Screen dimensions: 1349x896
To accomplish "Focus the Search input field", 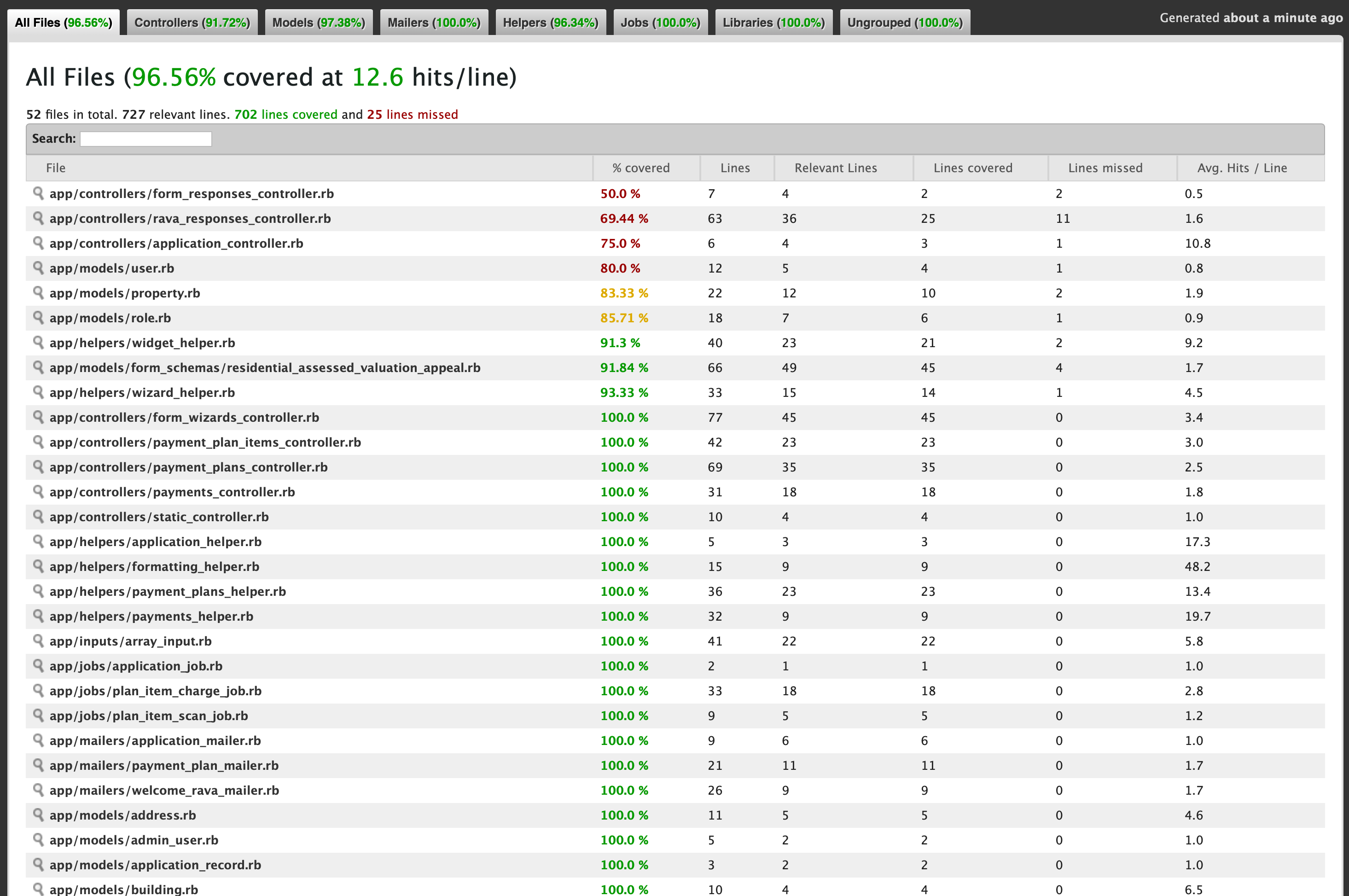I will pos(145,139).
